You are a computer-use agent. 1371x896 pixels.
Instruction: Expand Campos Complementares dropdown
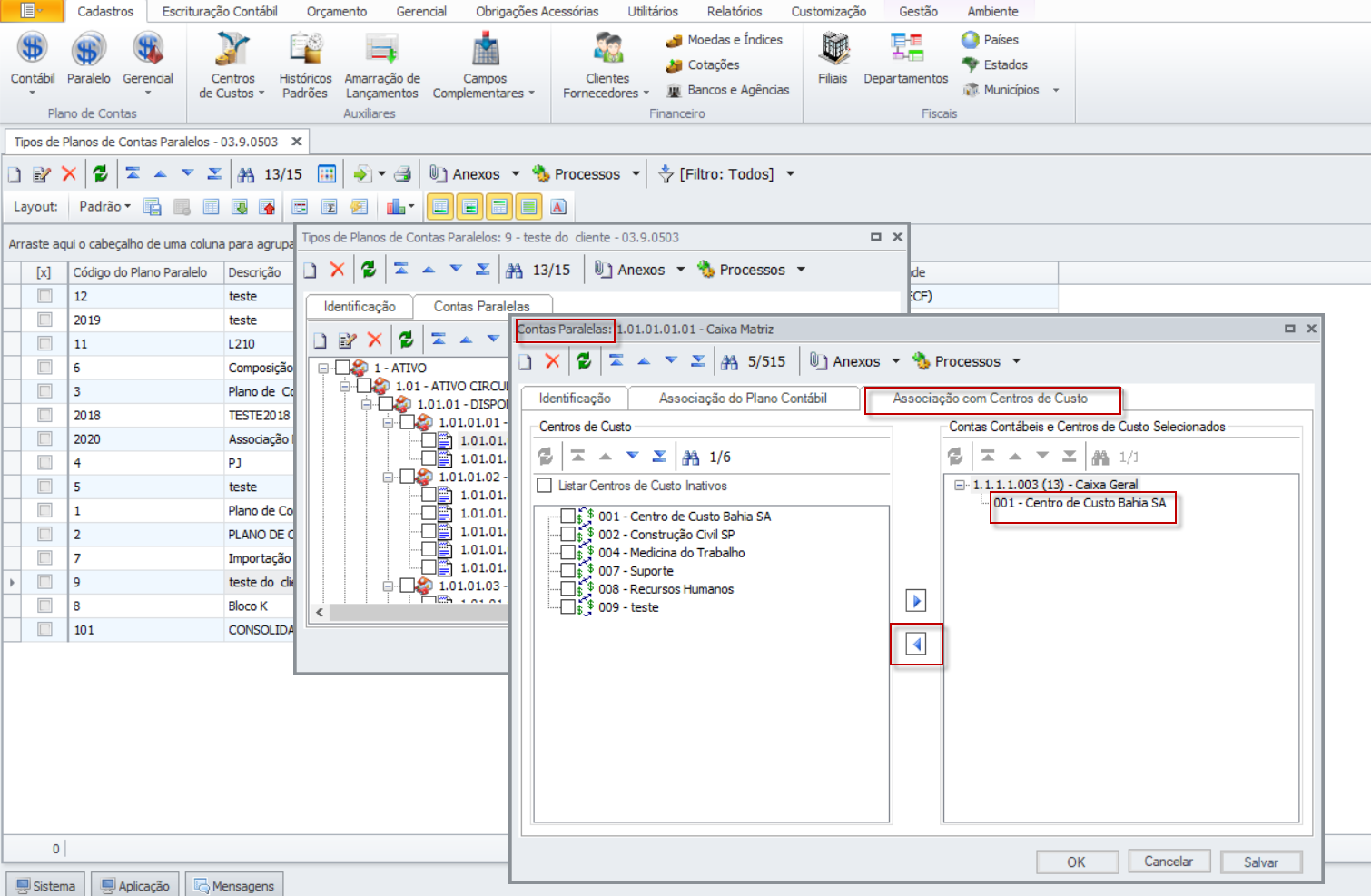pos(532,93)
